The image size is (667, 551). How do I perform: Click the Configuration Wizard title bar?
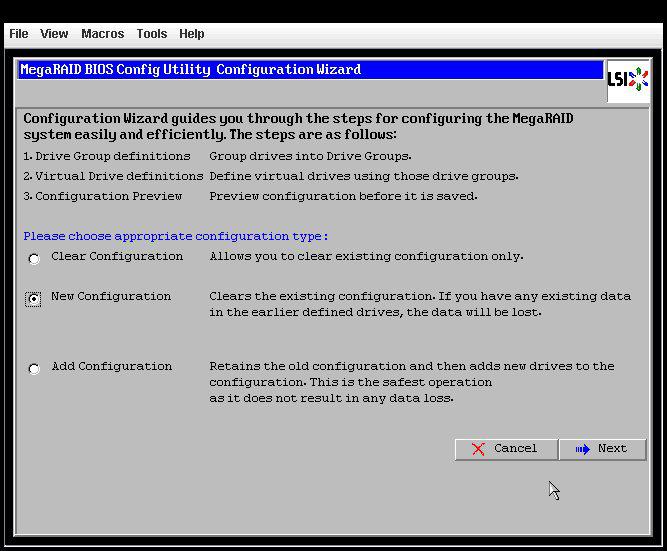310,70
